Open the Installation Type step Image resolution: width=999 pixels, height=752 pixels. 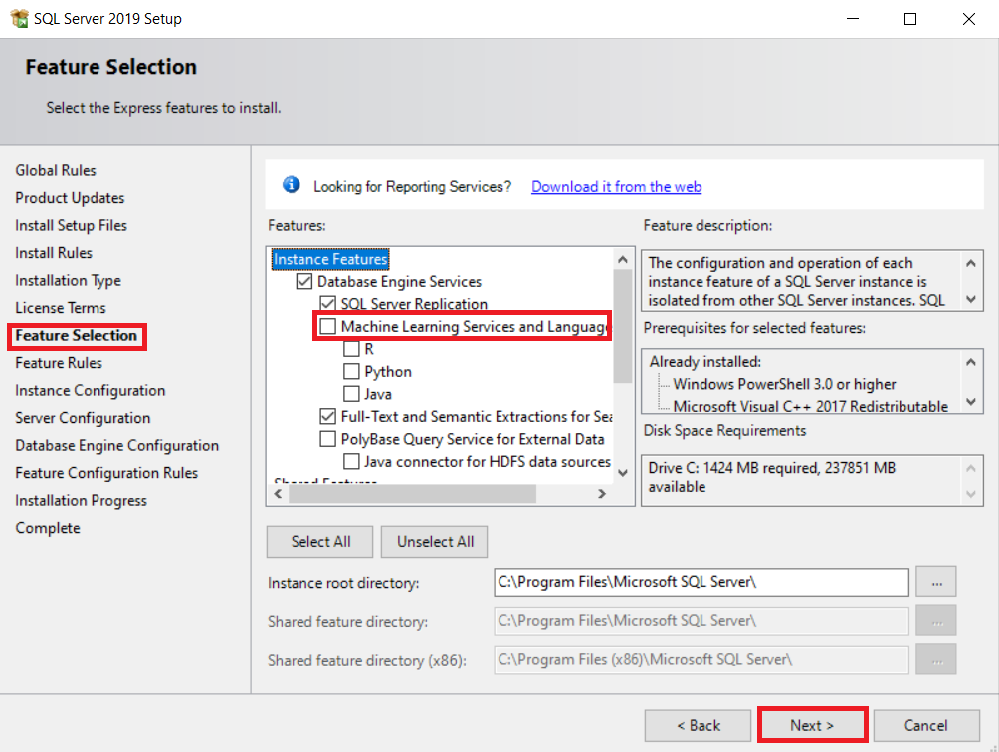[x=68, y=280]
